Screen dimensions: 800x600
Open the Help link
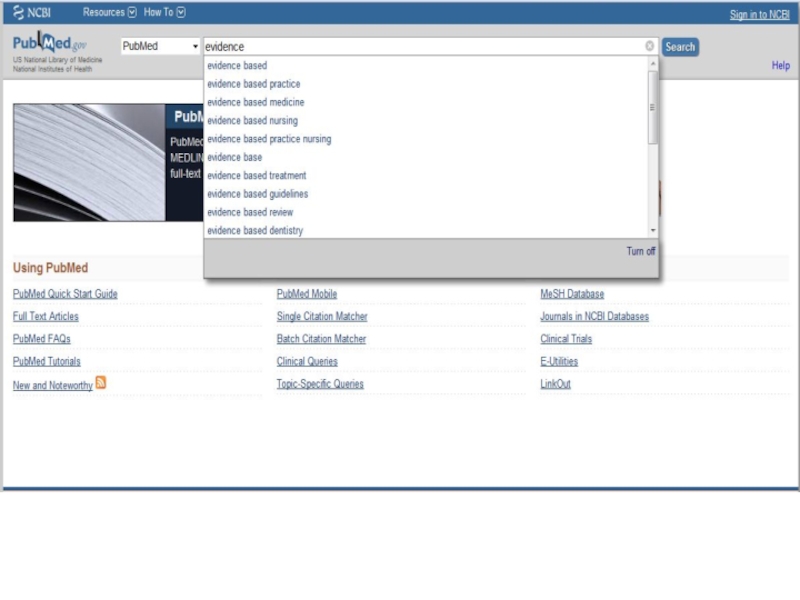point(780,66)
